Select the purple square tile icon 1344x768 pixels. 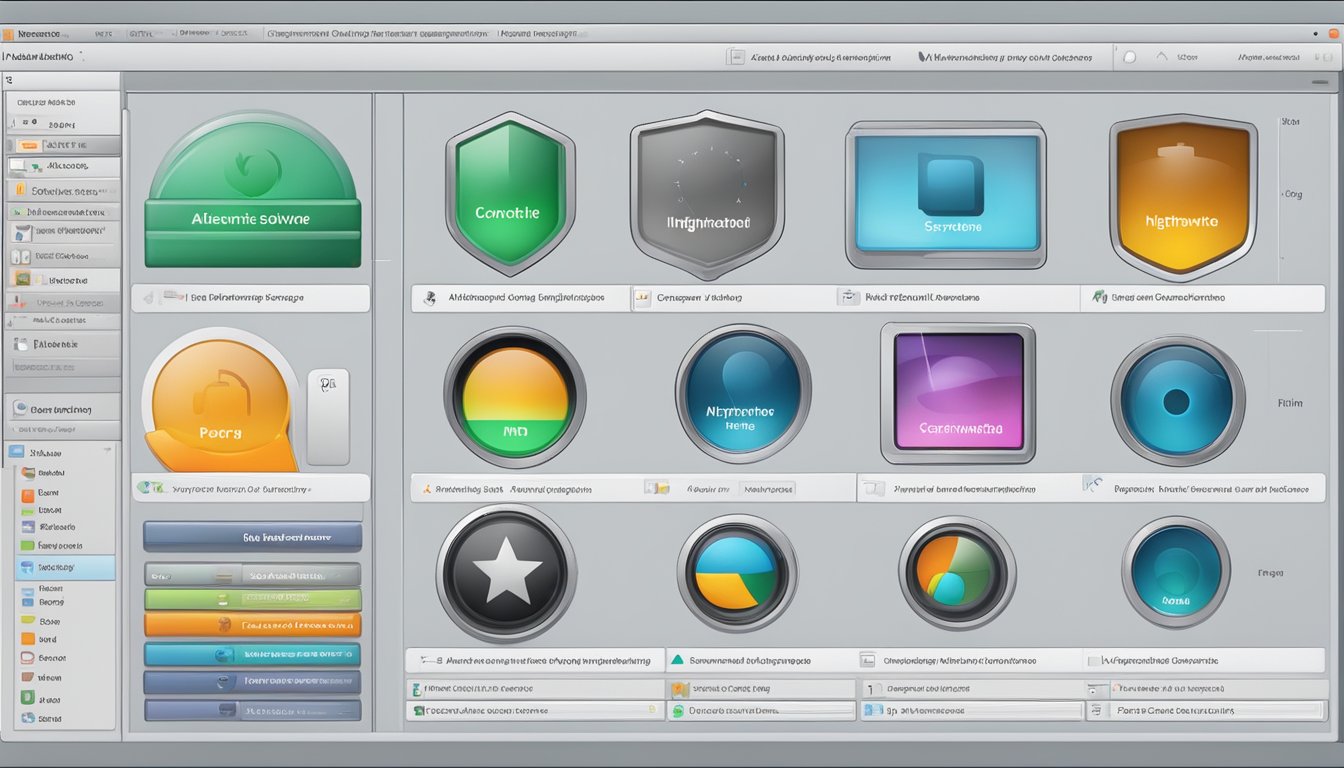pos(957,392)
